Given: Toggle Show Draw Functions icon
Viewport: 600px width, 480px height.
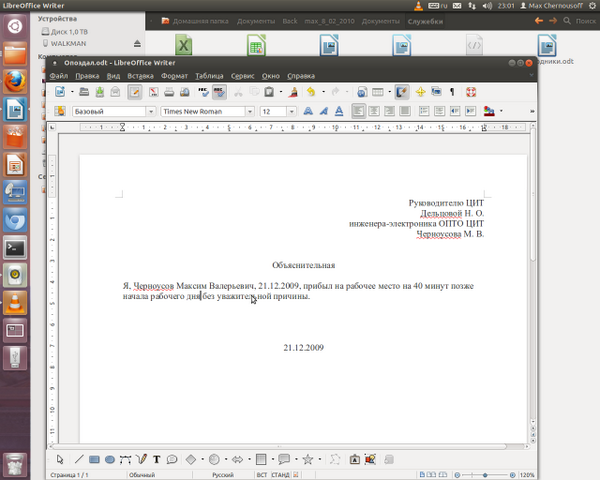Looking at the screenshot, I should point(402,92).
